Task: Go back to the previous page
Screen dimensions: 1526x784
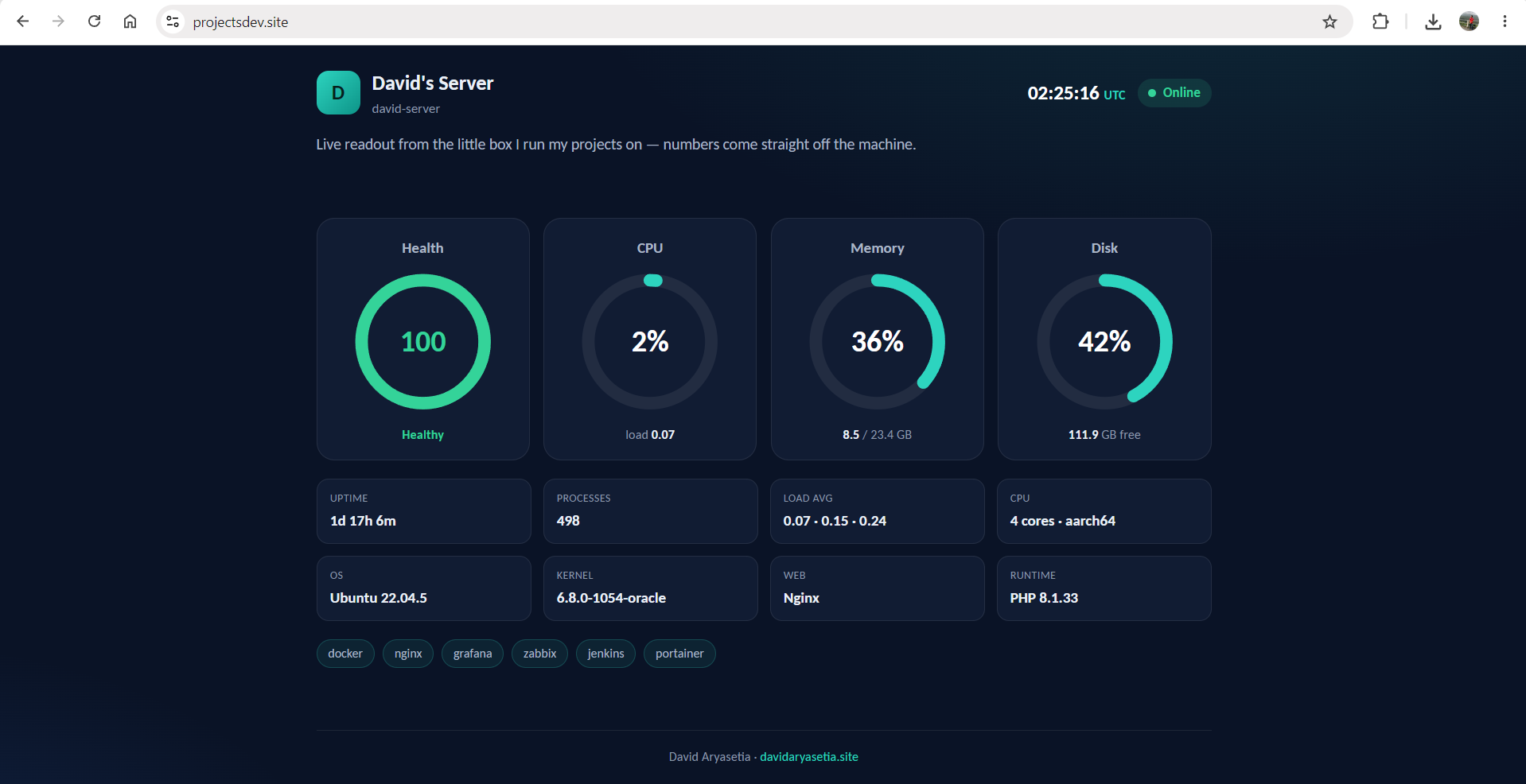Action: click(22, 21)
